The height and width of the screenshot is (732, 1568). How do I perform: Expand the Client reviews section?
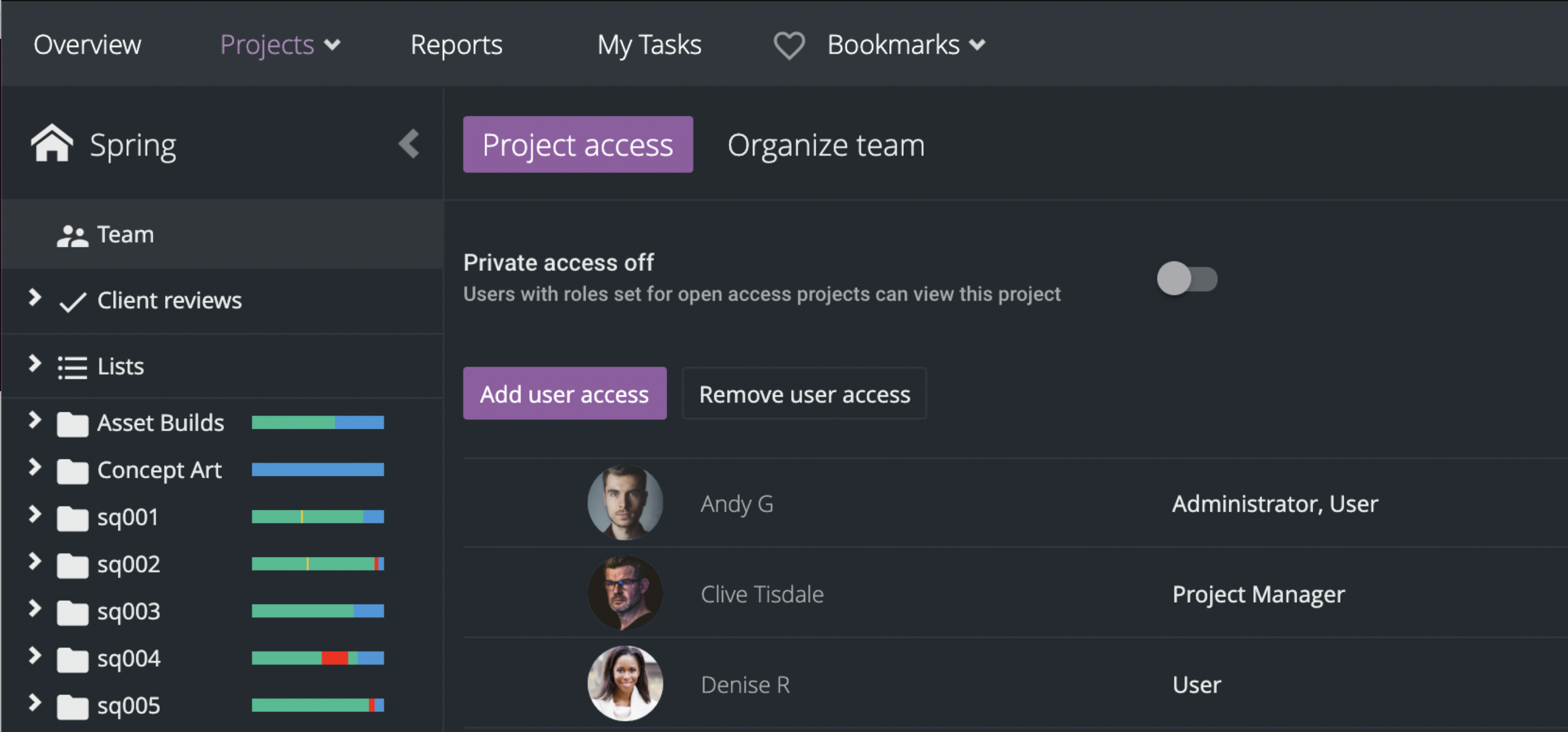pyautogui.click(x=35, y=298)
